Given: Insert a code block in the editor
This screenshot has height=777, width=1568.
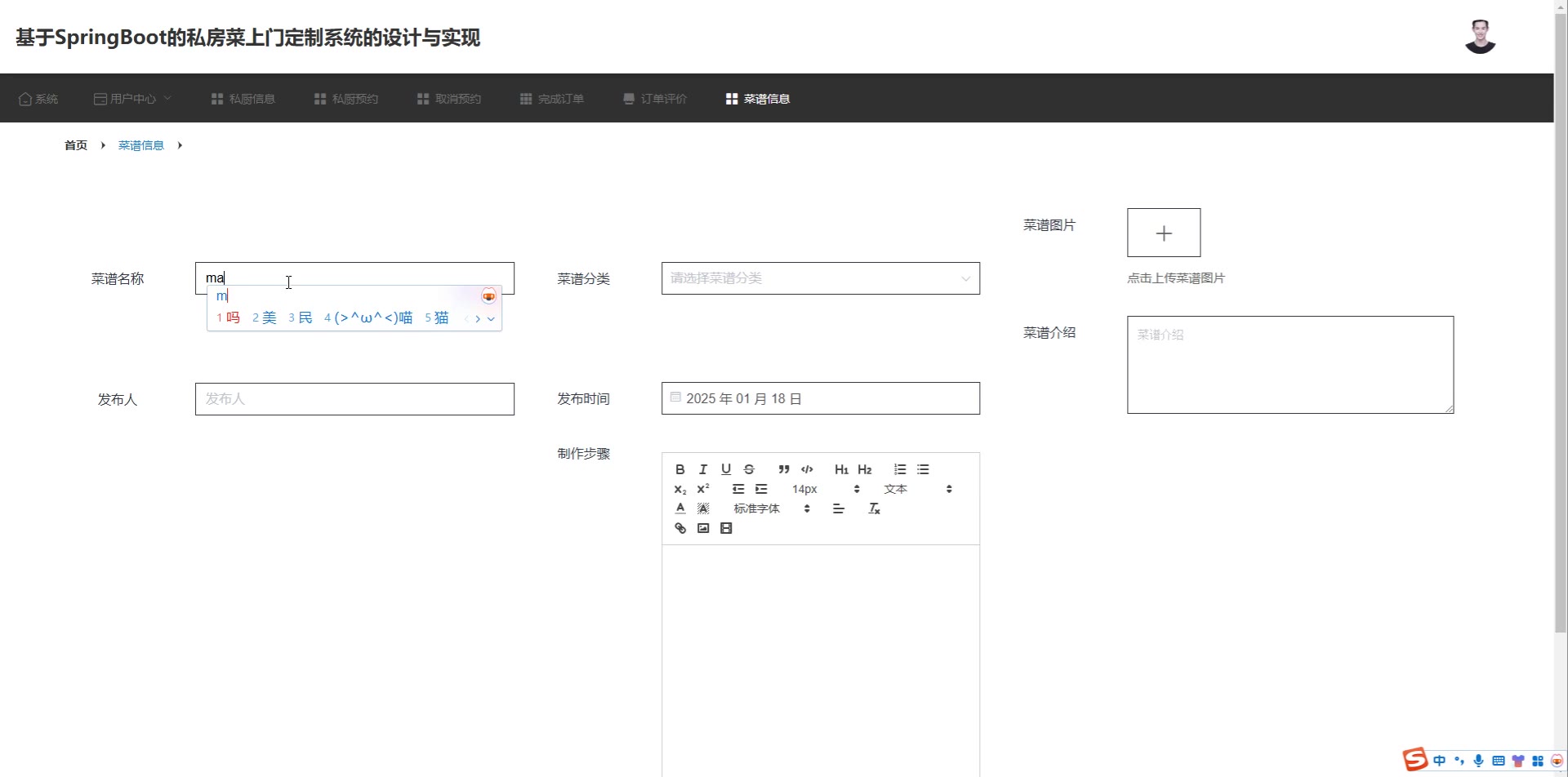Looking at the screenshot, I should coord(807,469).
